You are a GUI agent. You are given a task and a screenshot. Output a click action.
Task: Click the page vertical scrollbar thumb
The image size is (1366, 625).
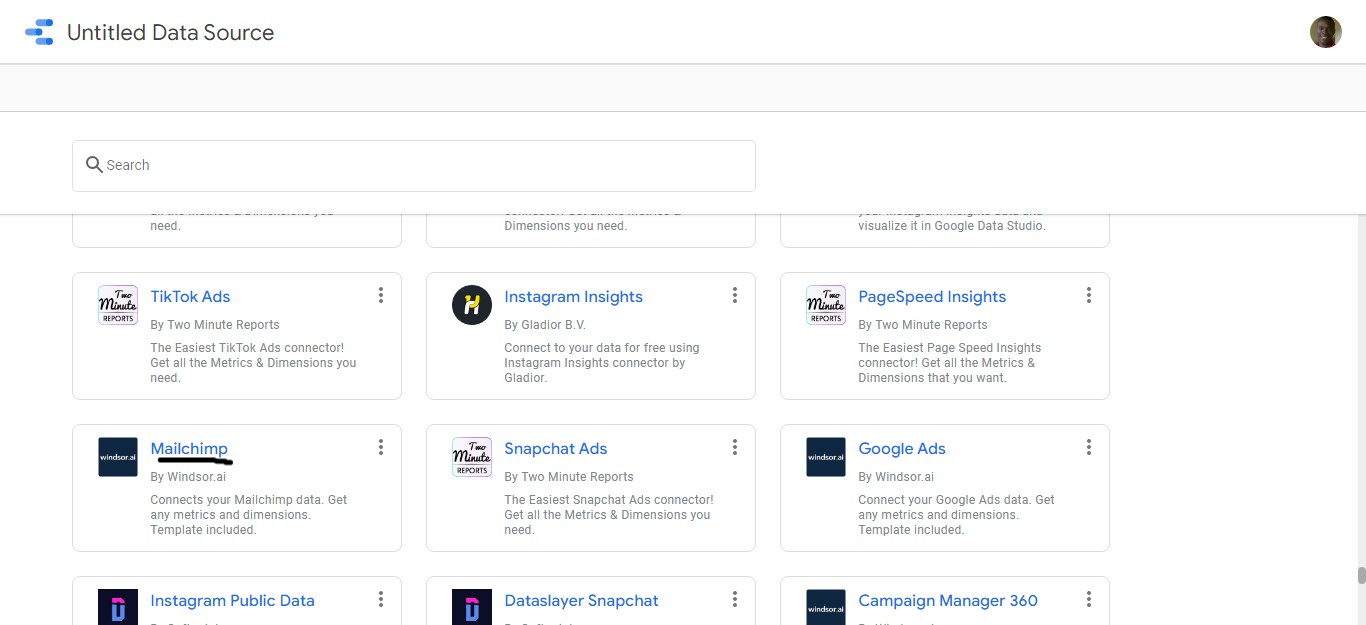click(1361, 575)
